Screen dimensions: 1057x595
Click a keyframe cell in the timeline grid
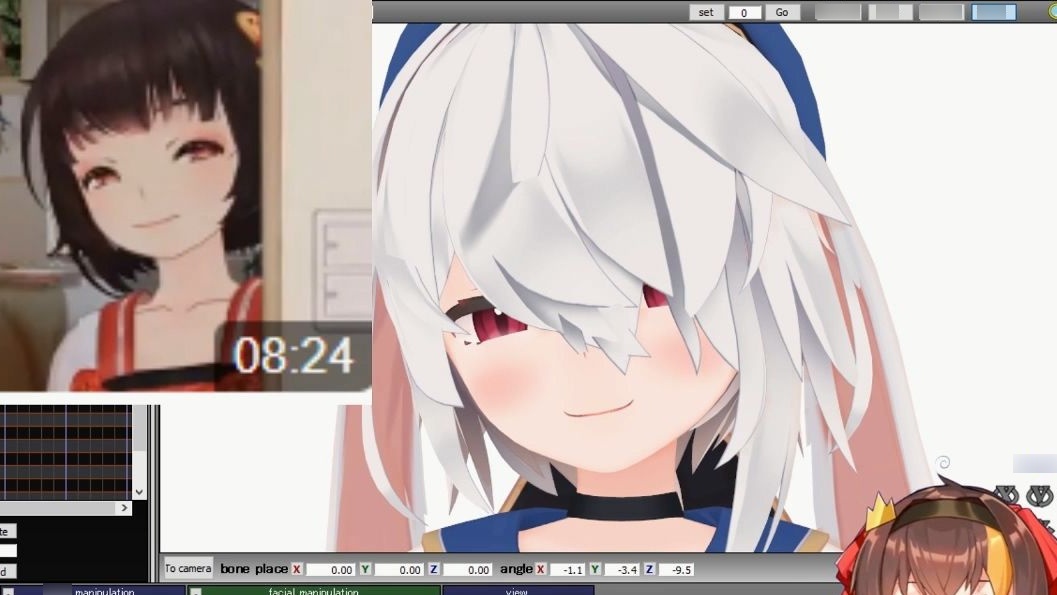coord(67,451)
